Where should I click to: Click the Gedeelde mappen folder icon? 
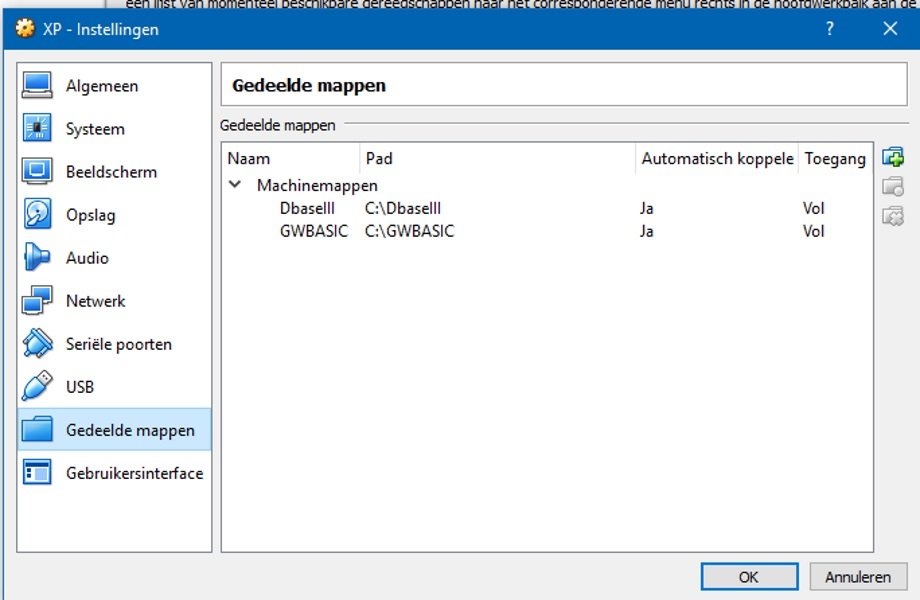point(37,429)
